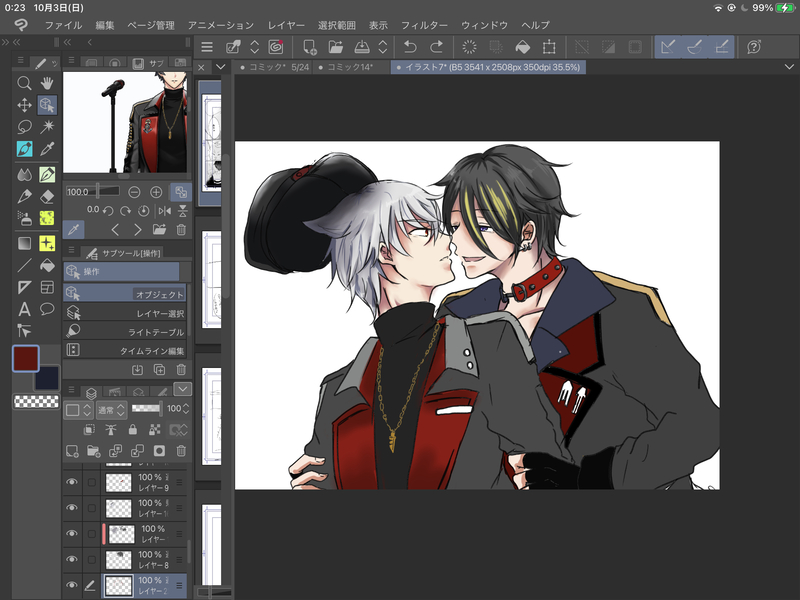
Task: Hide the pink-marked layer with eye icon
Action: tap(72, 533)
